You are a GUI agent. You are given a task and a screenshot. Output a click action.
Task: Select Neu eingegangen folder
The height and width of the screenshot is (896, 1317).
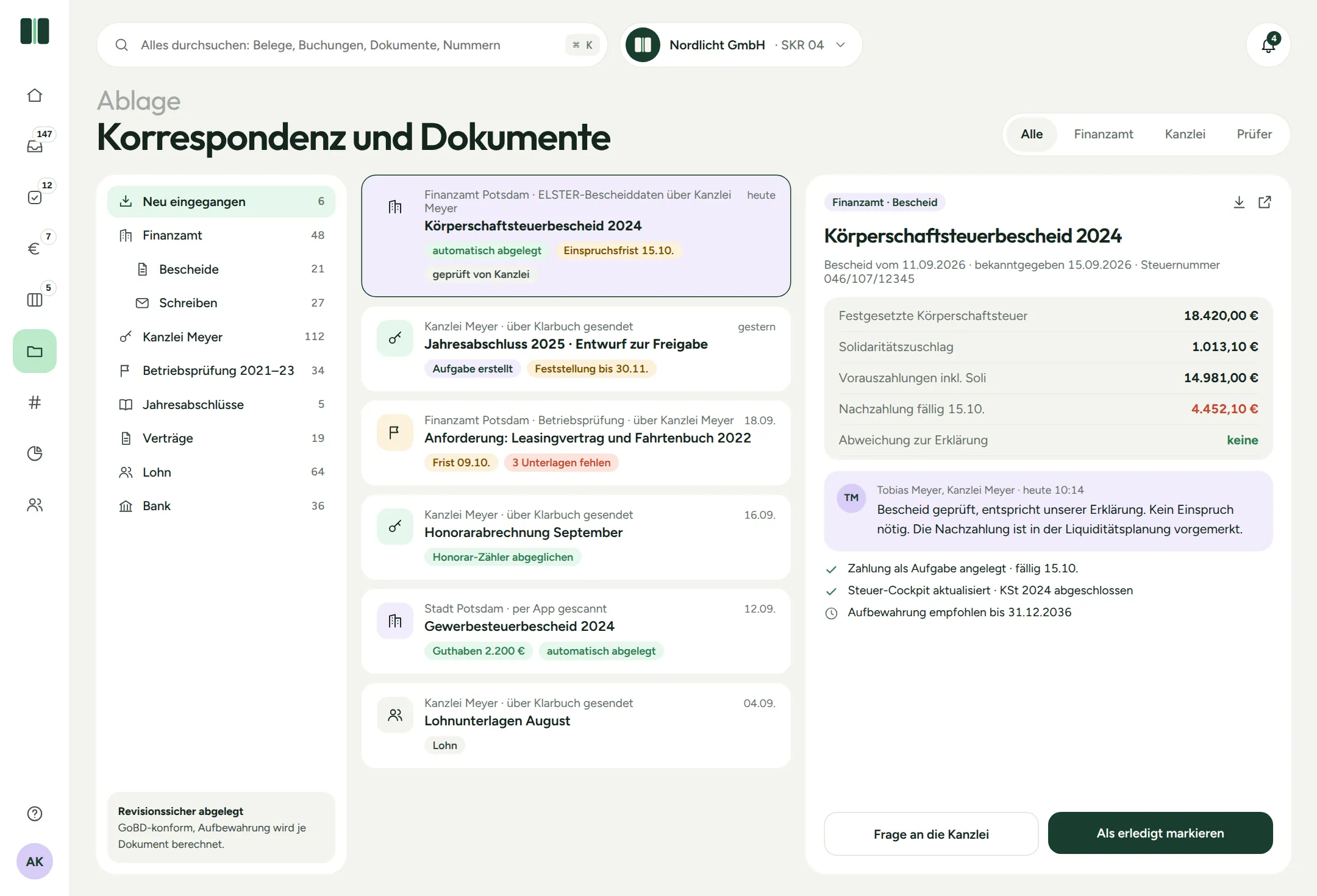coord(221,202)
